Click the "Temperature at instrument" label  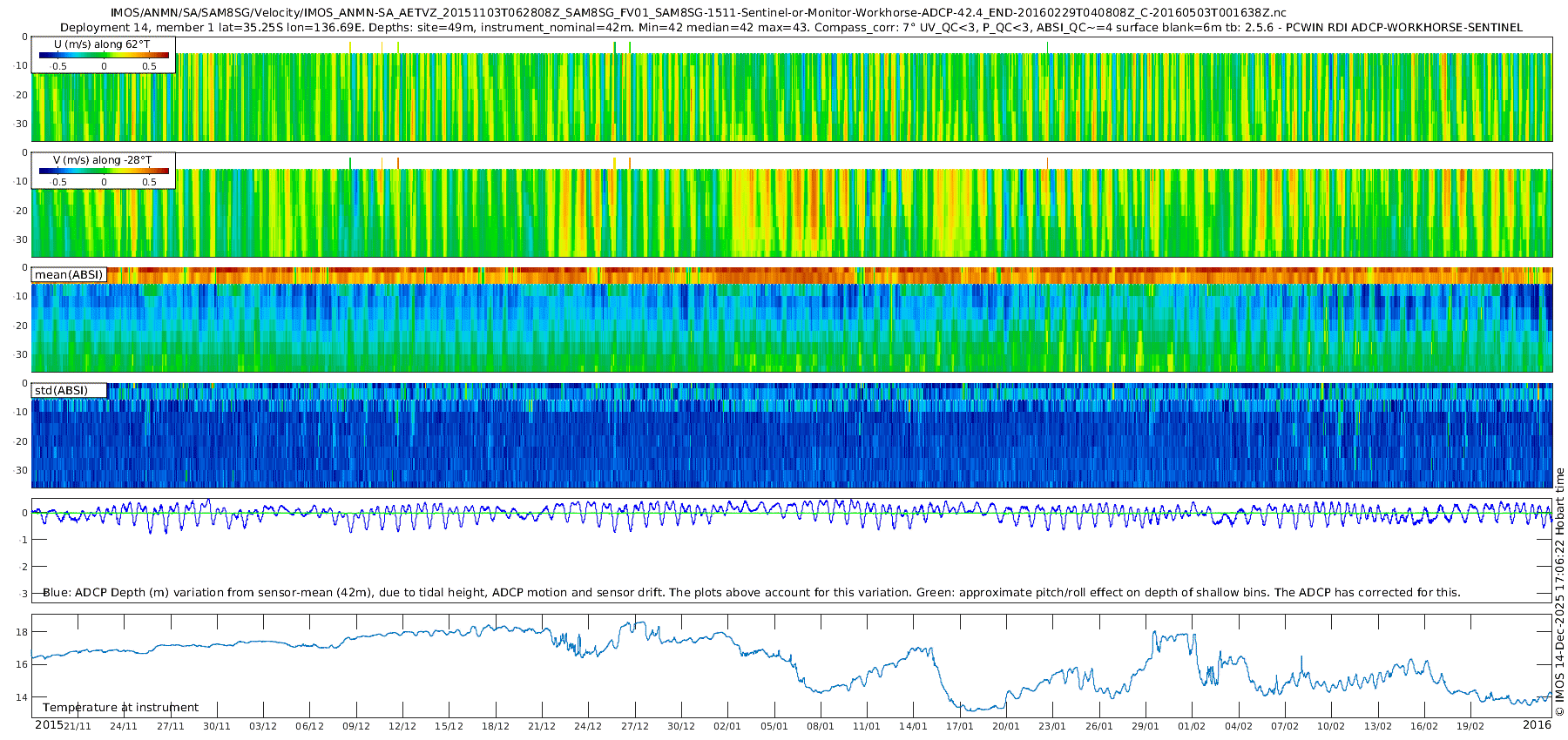[120, 708]
